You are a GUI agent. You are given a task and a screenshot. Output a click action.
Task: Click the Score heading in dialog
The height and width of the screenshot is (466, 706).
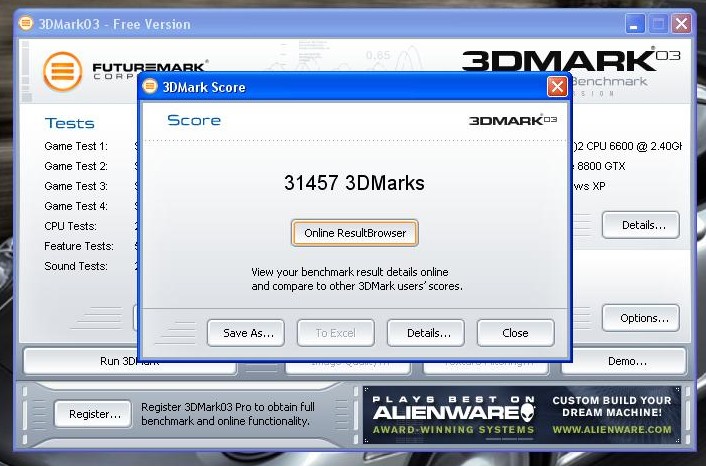[x=194, y=120]
